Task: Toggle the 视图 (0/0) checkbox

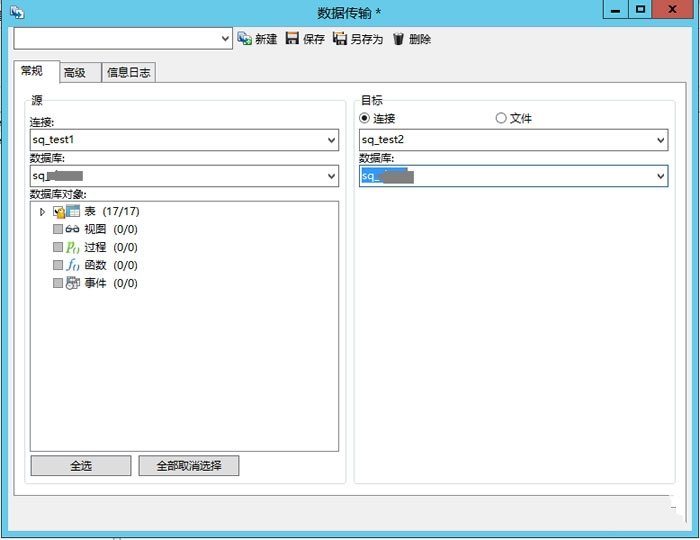Action: click(58, 229)
